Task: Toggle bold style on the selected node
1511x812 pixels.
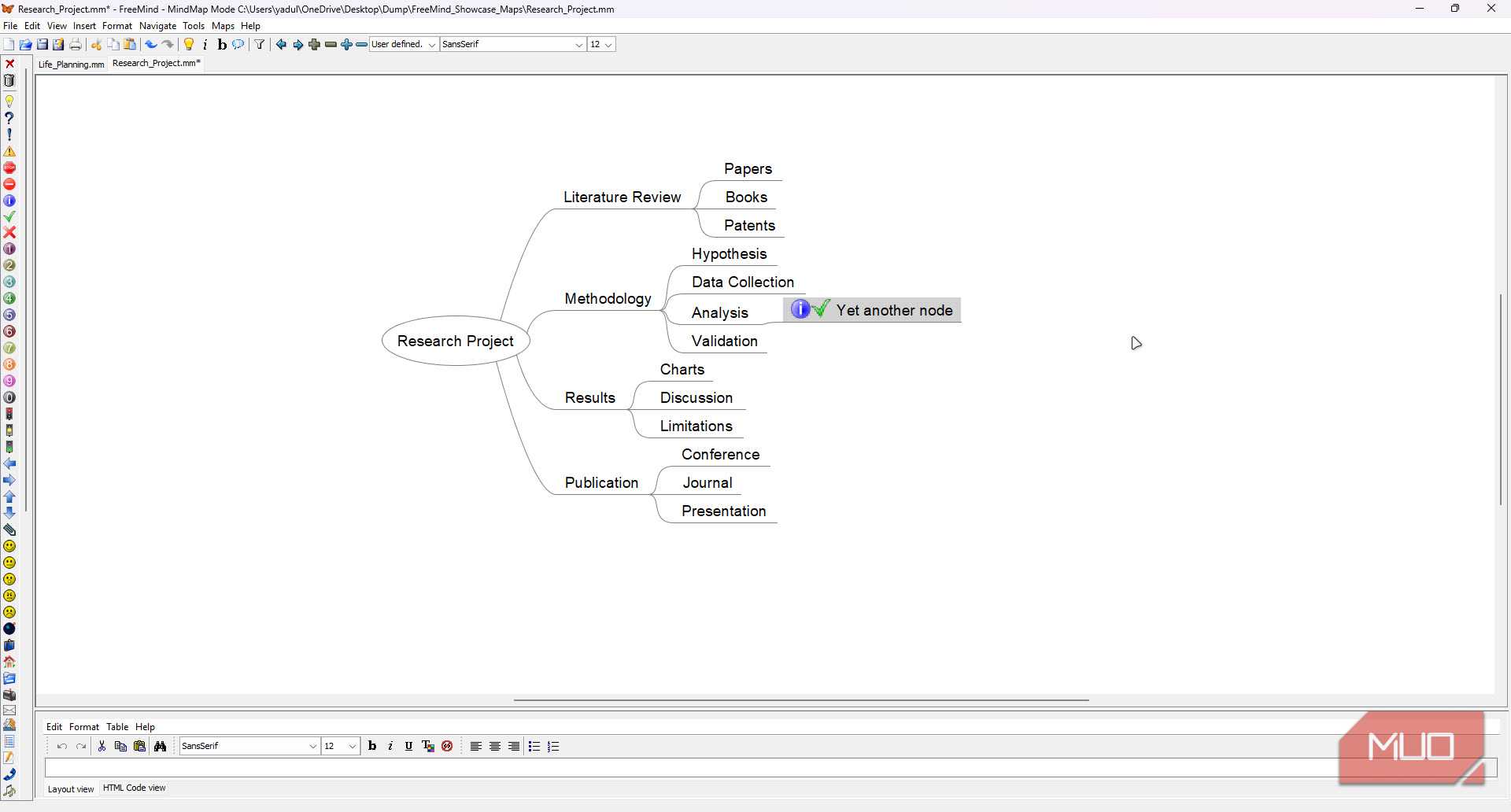Action: (x=222, y=45)
